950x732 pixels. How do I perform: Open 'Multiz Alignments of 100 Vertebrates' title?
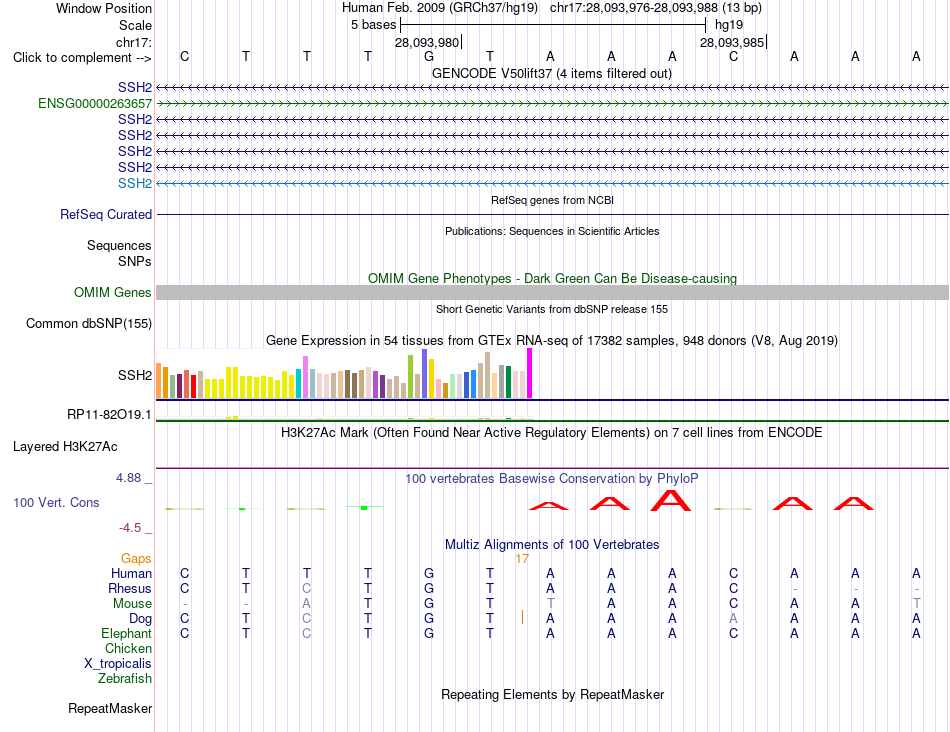(552, 544)
